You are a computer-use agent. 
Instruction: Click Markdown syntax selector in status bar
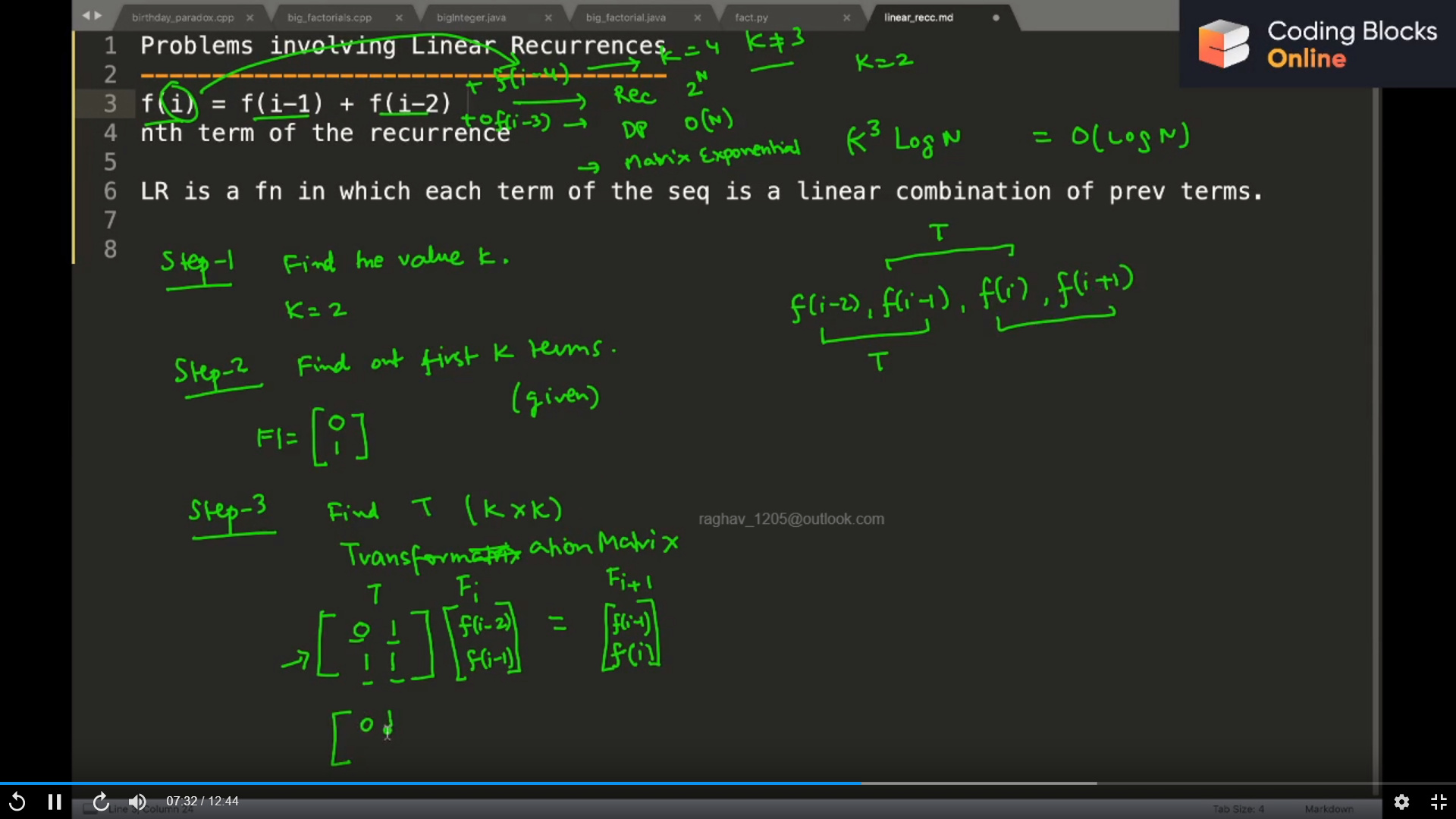tap(1329, 809)
